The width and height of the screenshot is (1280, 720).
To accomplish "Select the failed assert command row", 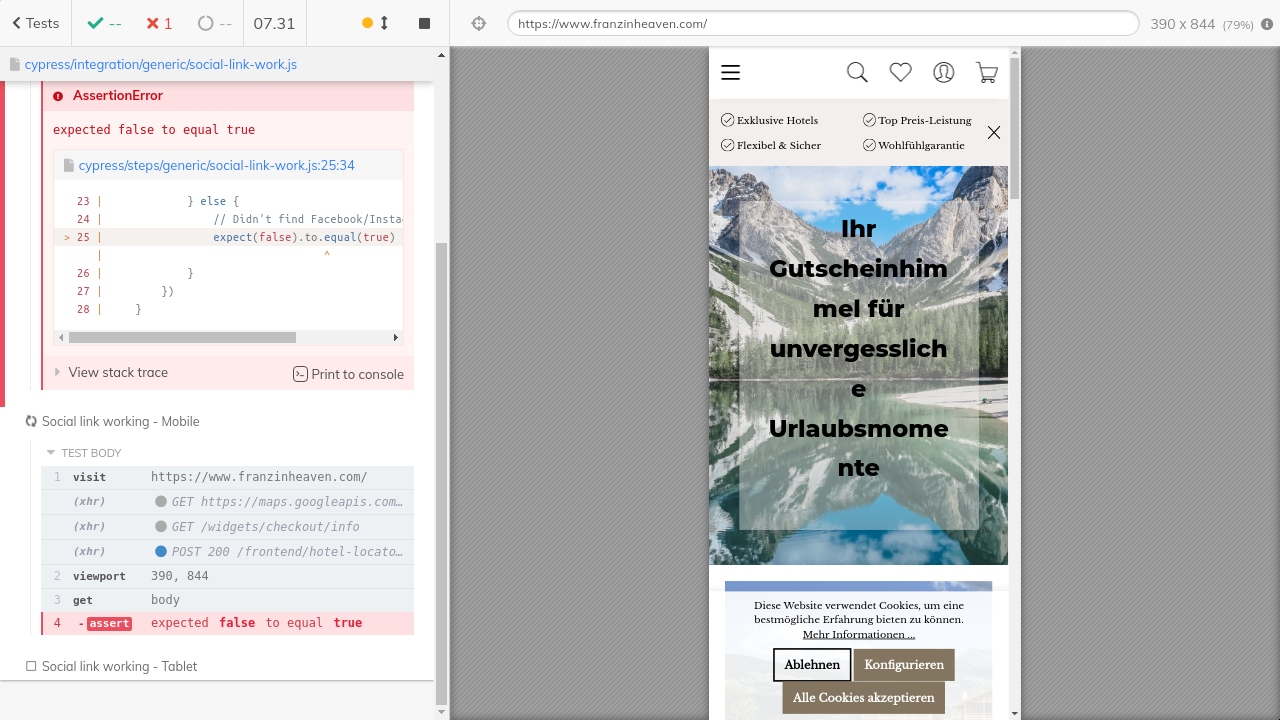I will pyautogui.click(x=227, y=623).
